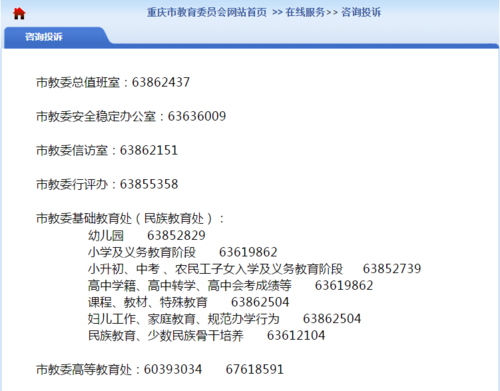Screen dimensions: 500x391
Task: Click 高等教育处 number 60393034
Action: point(173,370)
